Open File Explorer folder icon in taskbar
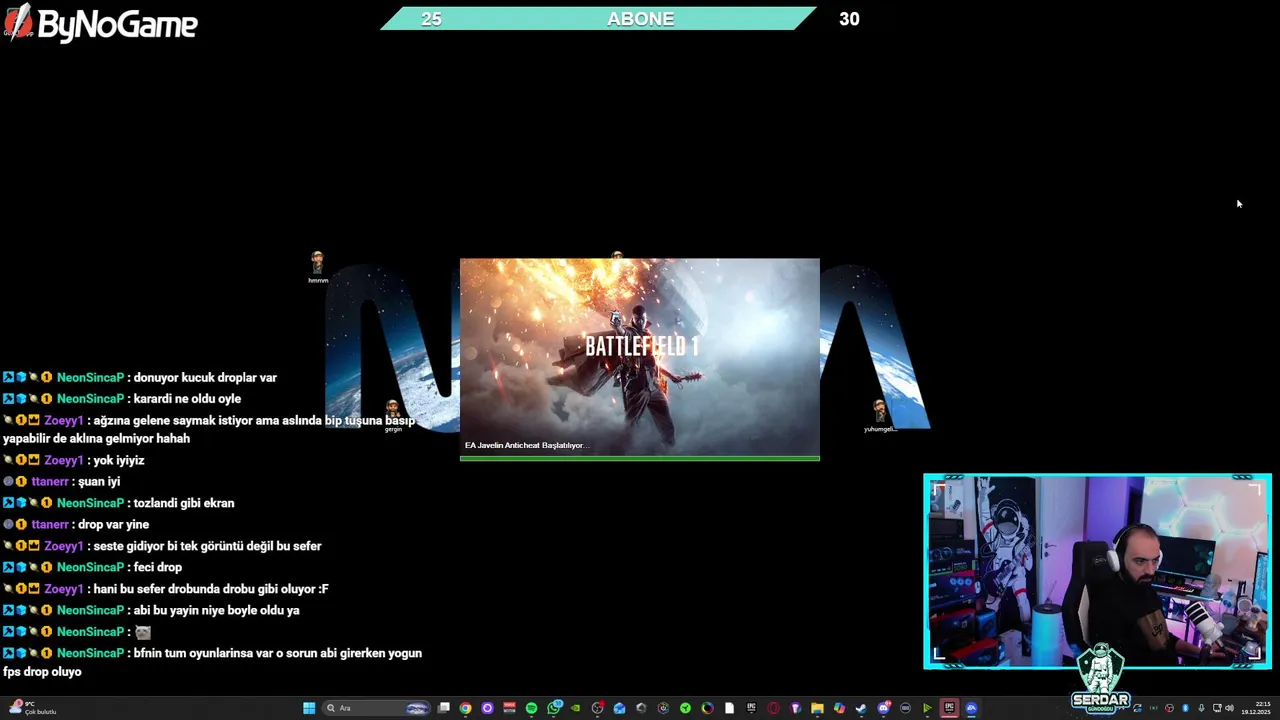The height and width of the screenshot is (720, 1280). click(x=817, y=708)
